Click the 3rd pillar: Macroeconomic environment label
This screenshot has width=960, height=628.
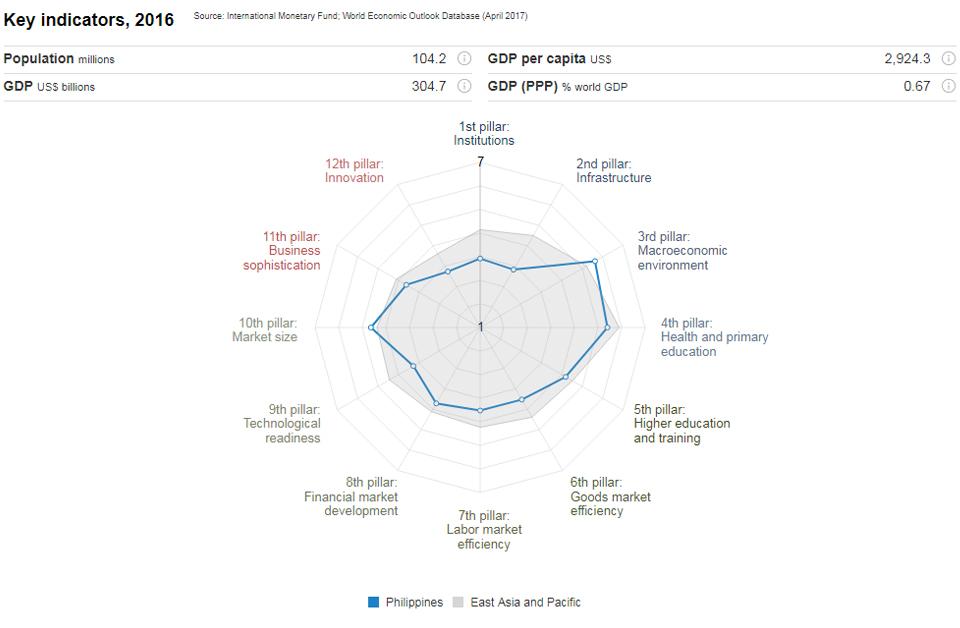click(x=682, y=251)
